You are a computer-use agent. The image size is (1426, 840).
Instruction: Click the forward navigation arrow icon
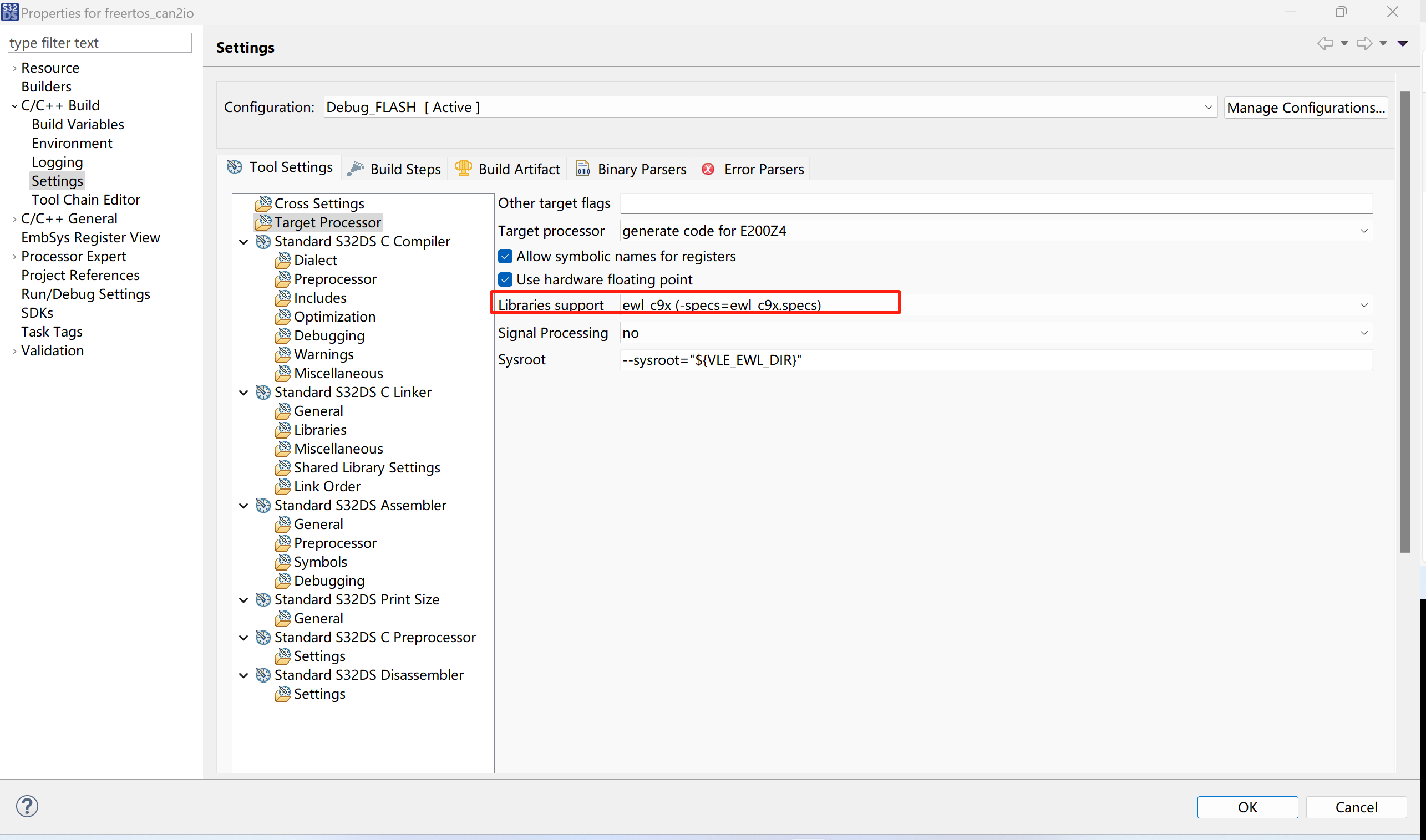1364,44
